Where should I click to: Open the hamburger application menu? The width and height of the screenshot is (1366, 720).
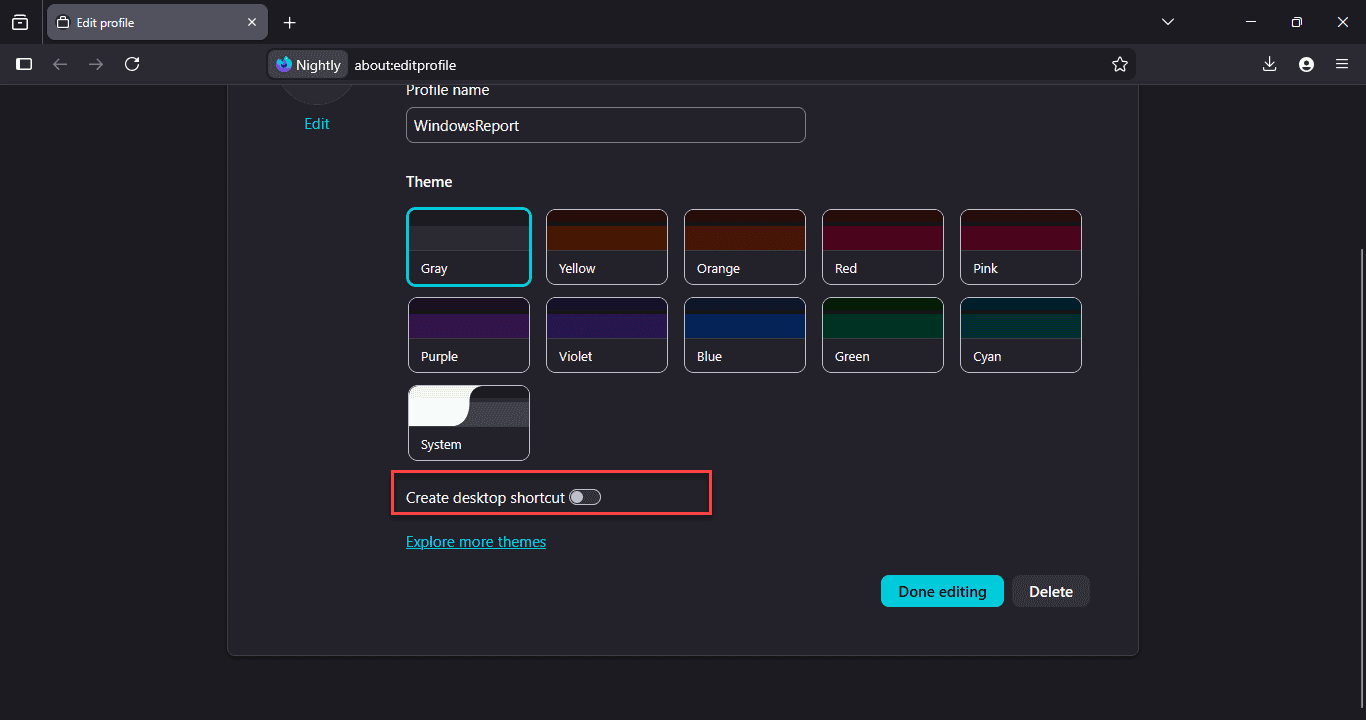tap(1342, 64)
